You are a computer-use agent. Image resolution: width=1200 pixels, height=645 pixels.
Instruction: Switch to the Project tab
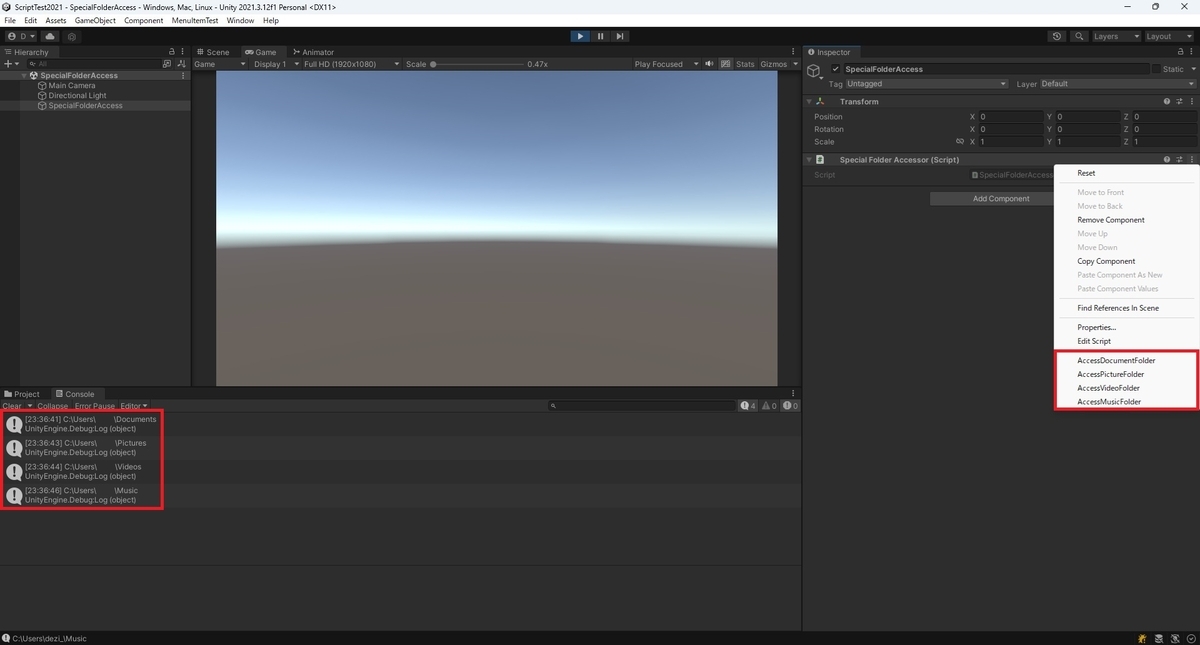(x=27, y=394)
